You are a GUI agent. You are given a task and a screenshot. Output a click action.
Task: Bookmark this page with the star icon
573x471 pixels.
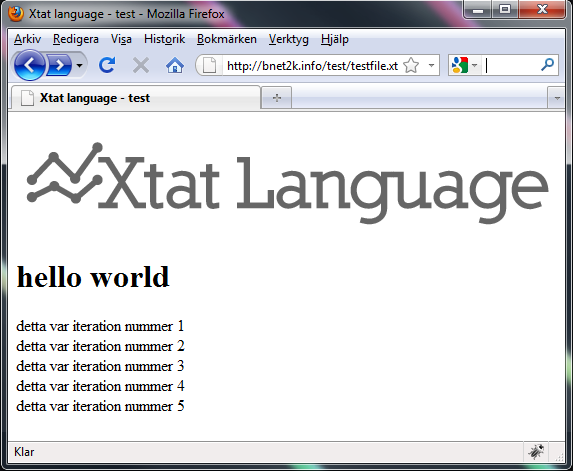[411, 66]
